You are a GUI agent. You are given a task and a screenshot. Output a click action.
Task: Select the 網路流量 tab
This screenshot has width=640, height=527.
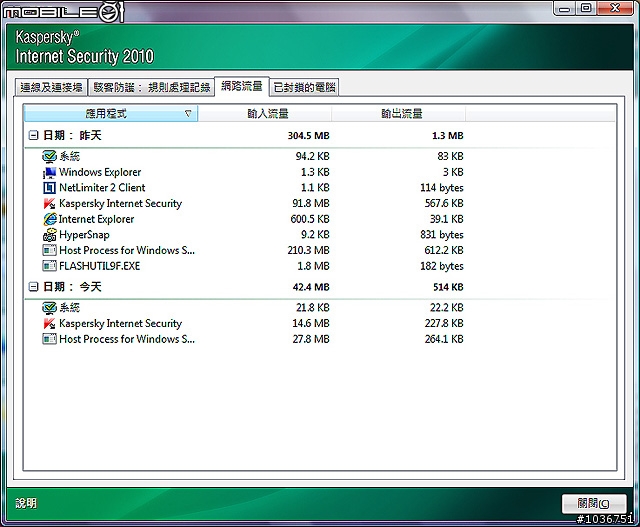click(242, 86)
